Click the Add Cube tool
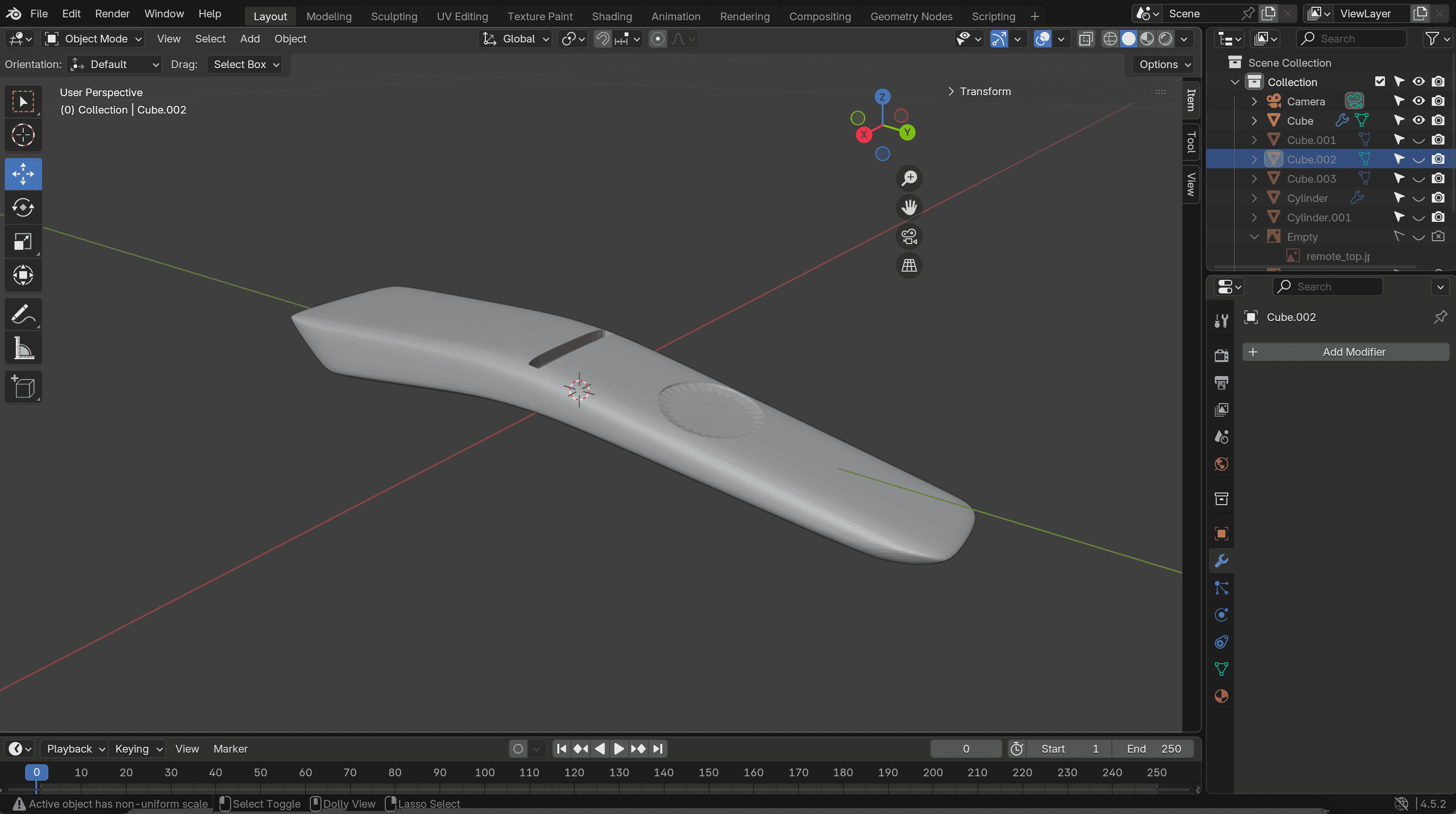 (x=23, y=387)
